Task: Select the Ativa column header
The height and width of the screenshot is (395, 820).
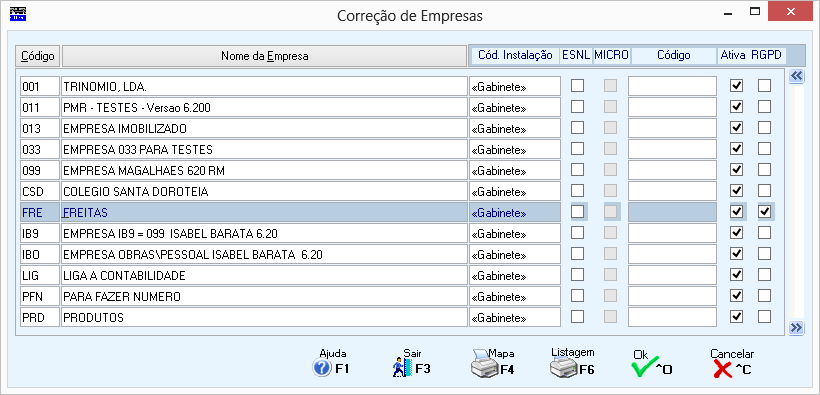Action: point(733,55)
